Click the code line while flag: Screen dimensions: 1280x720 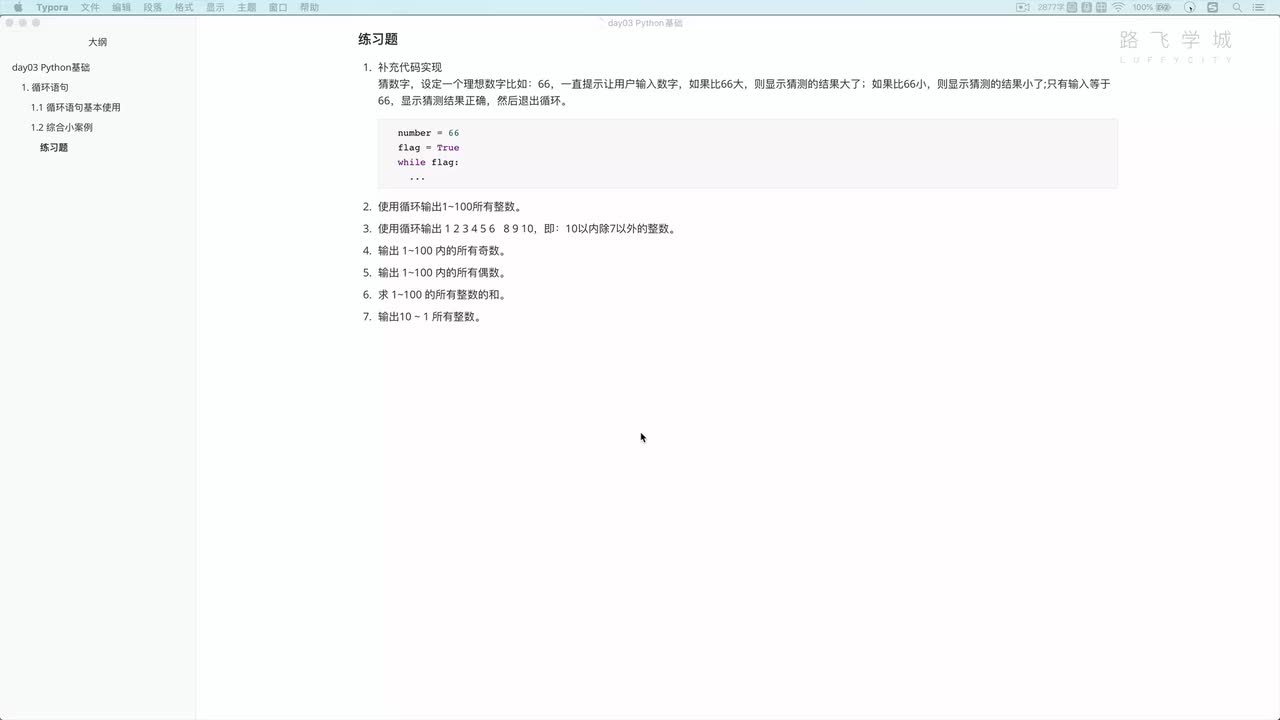tap(428, 162)
